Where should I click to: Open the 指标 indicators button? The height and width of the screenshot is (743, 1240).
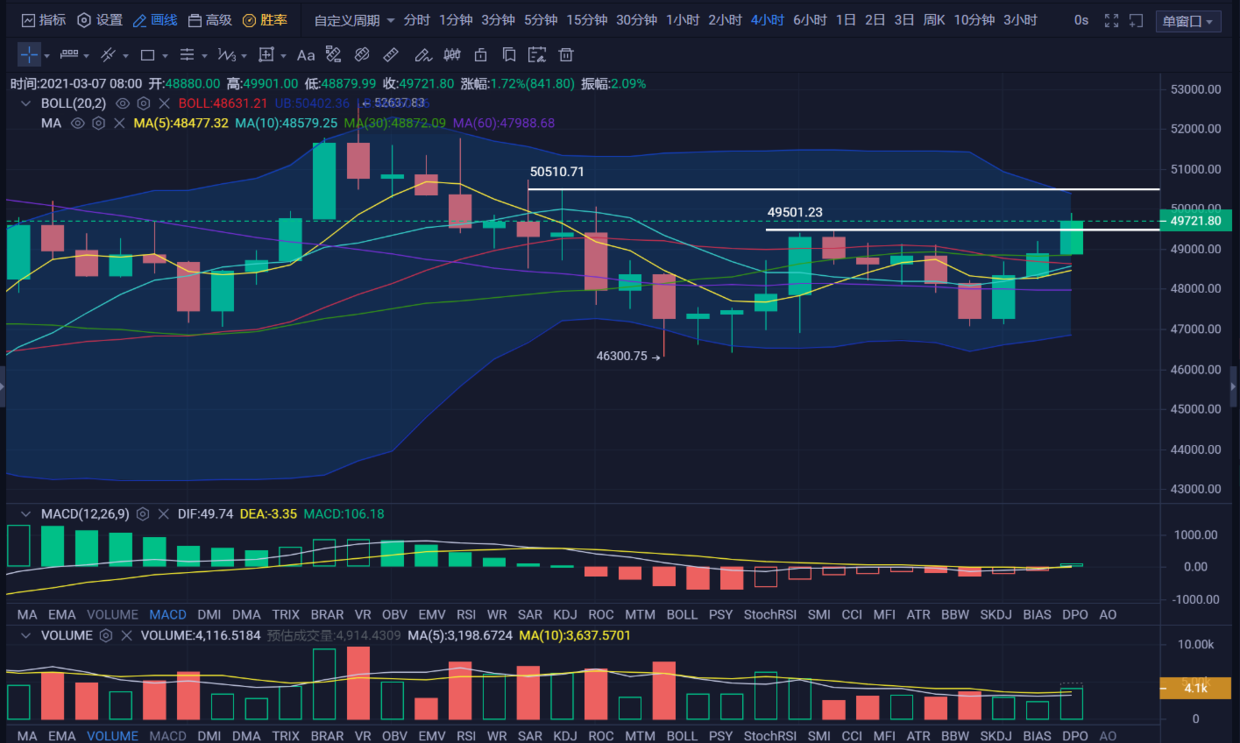click(x=44, y=20)
